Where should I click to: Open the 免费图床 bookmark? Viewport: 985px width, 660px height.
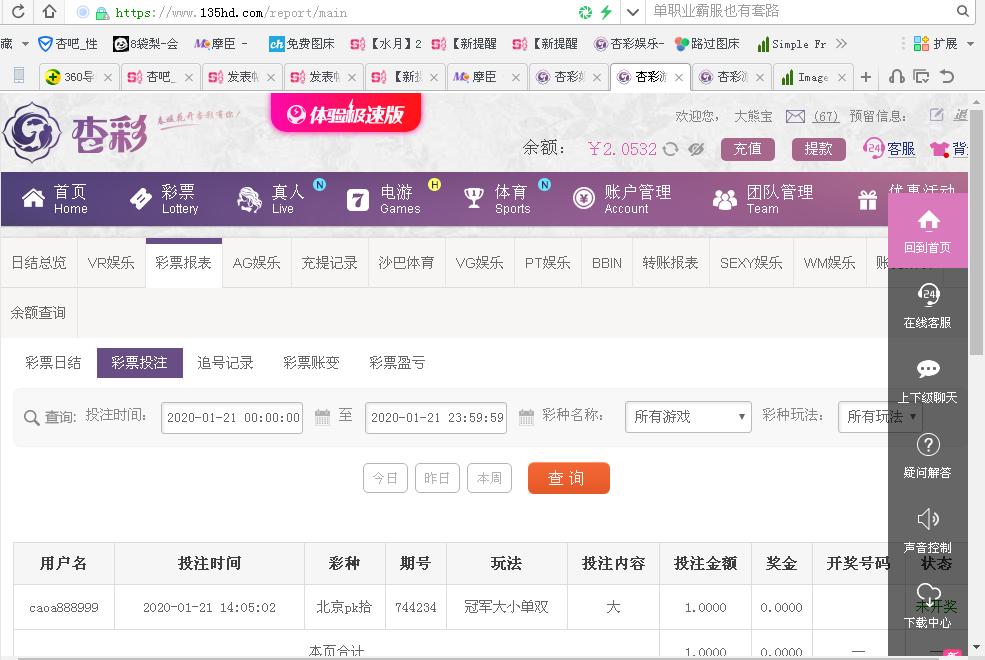[302, 43]
